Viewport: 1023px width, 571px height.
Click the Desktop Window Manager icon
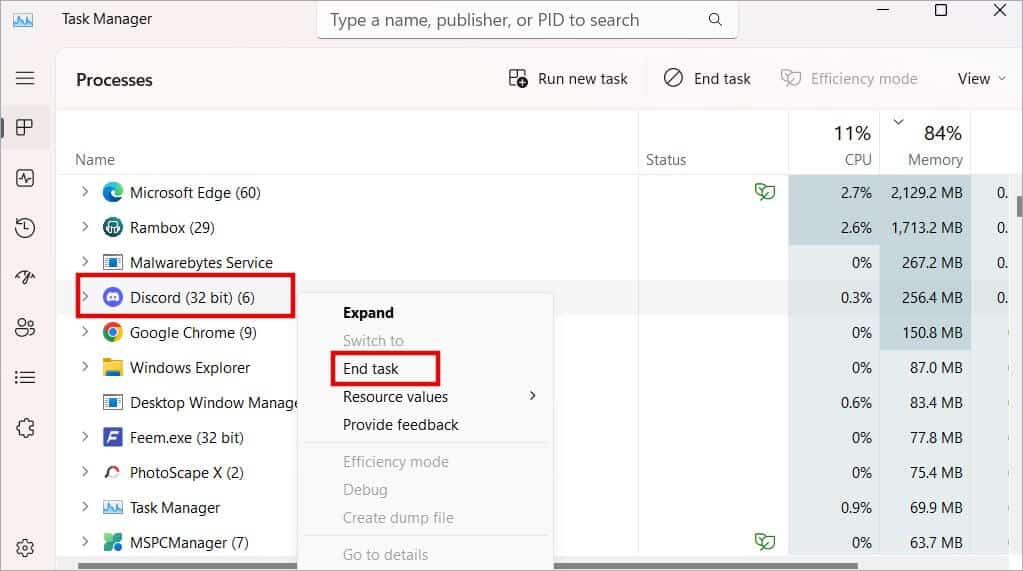click(112, 403)
